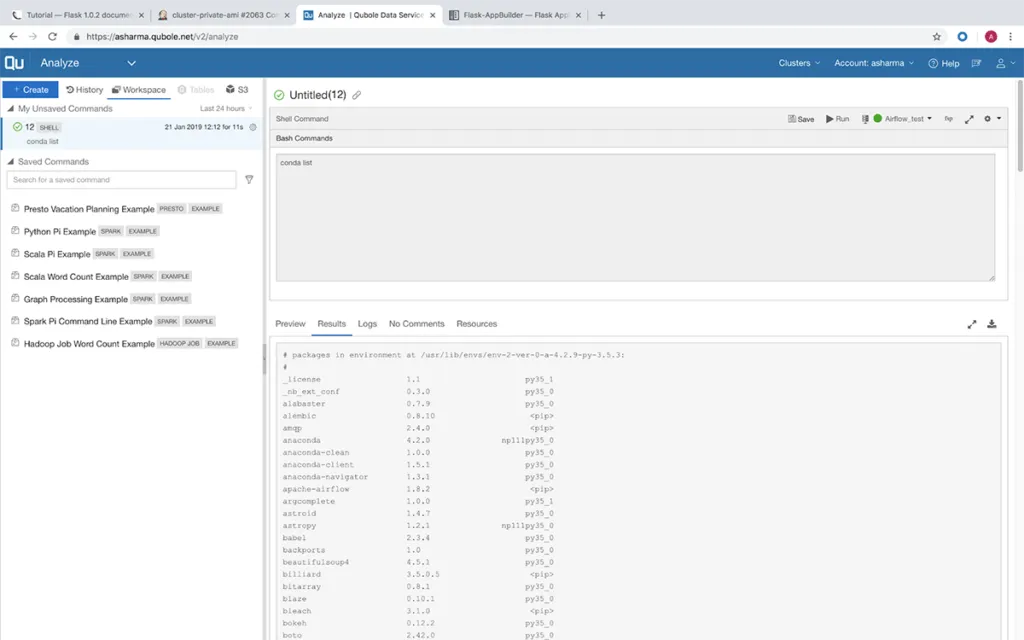This screenshot has height=640, width=1024.
Task: Bookmark this page with the star icon
Action: (x=936, y=37)
